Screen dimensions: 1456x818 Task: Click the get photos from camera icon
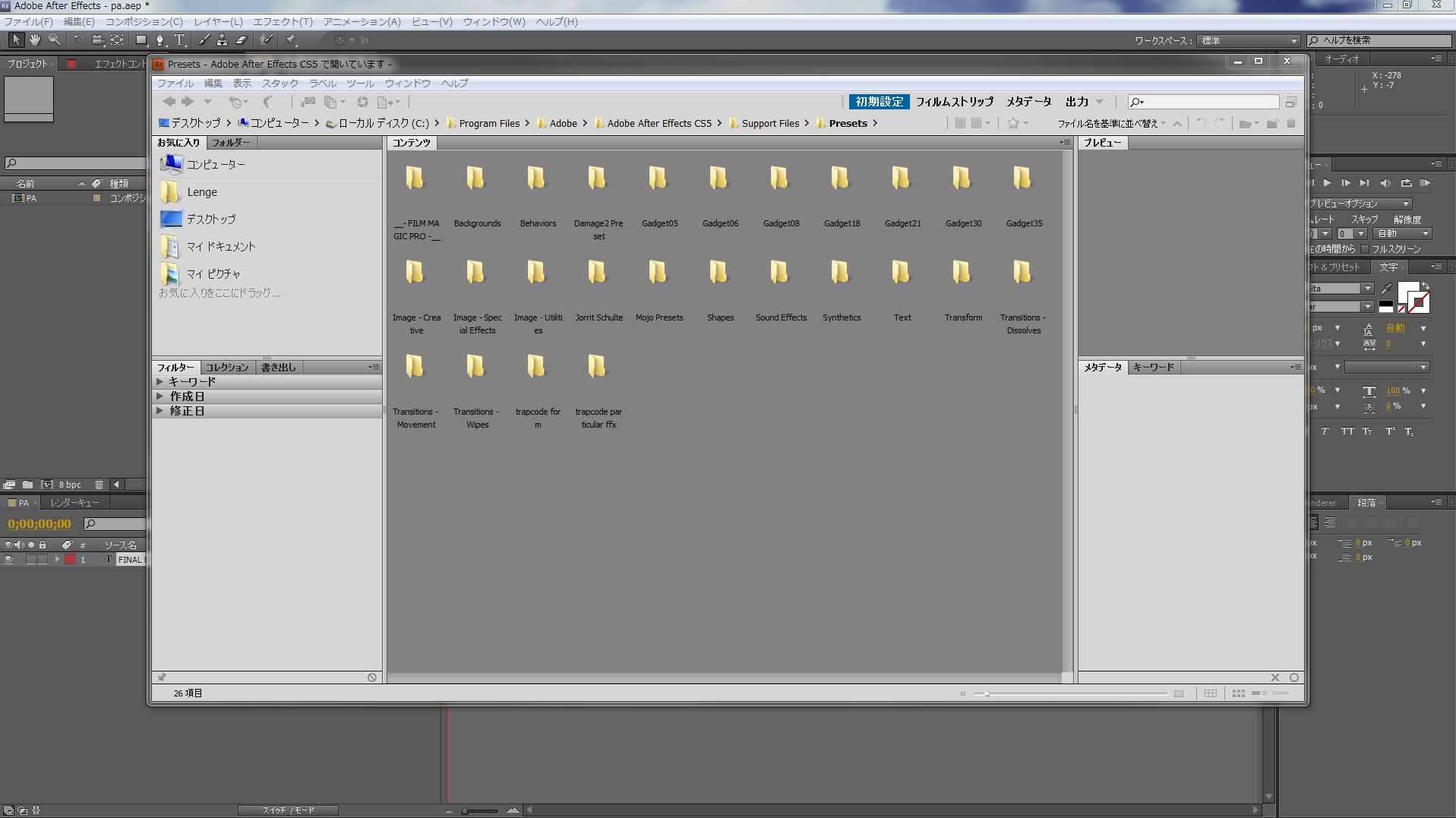308,102
